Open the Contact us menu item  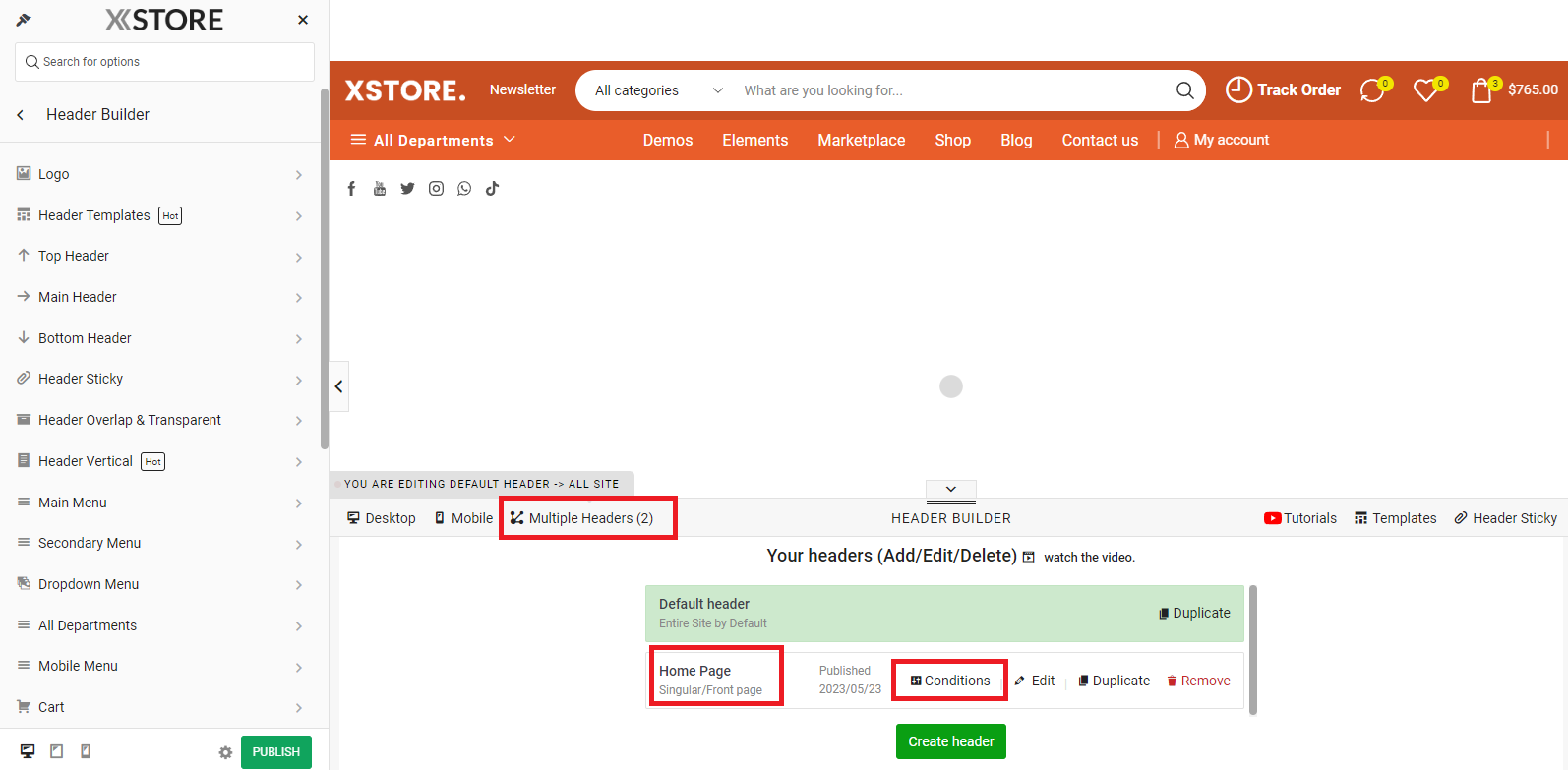[x=1100, y=140]
